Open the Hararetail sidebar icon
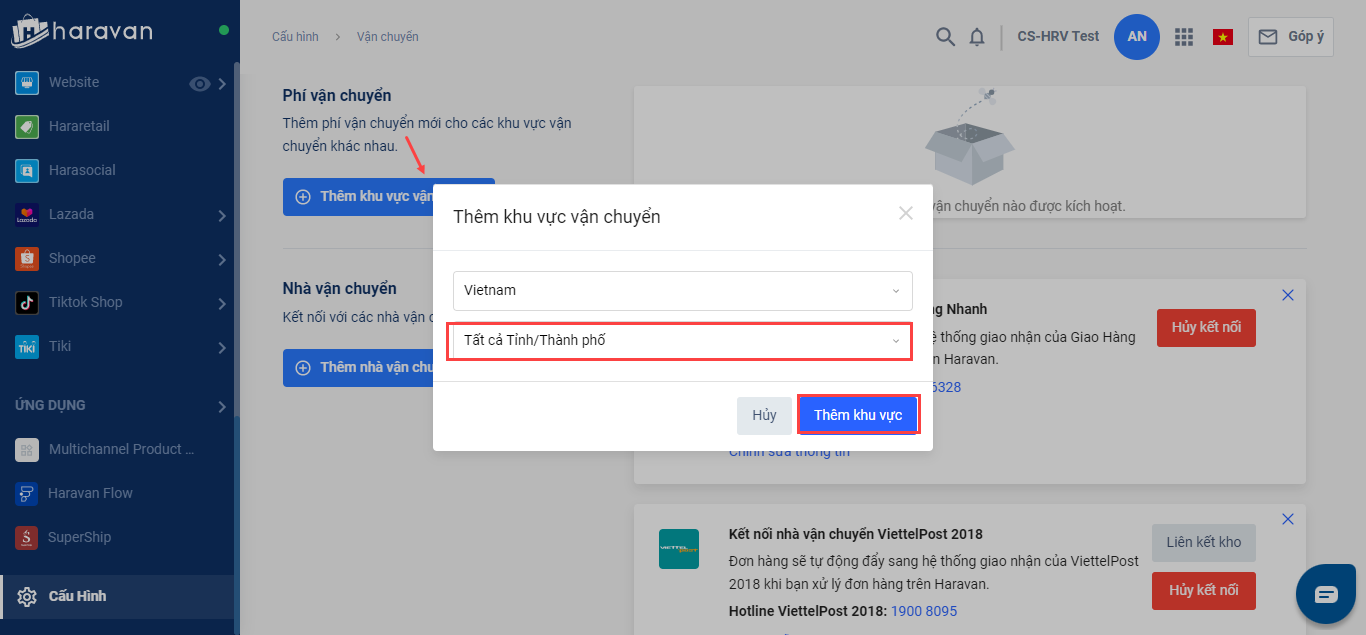The height and width of the screenshot is (635, 1366). 27,126
